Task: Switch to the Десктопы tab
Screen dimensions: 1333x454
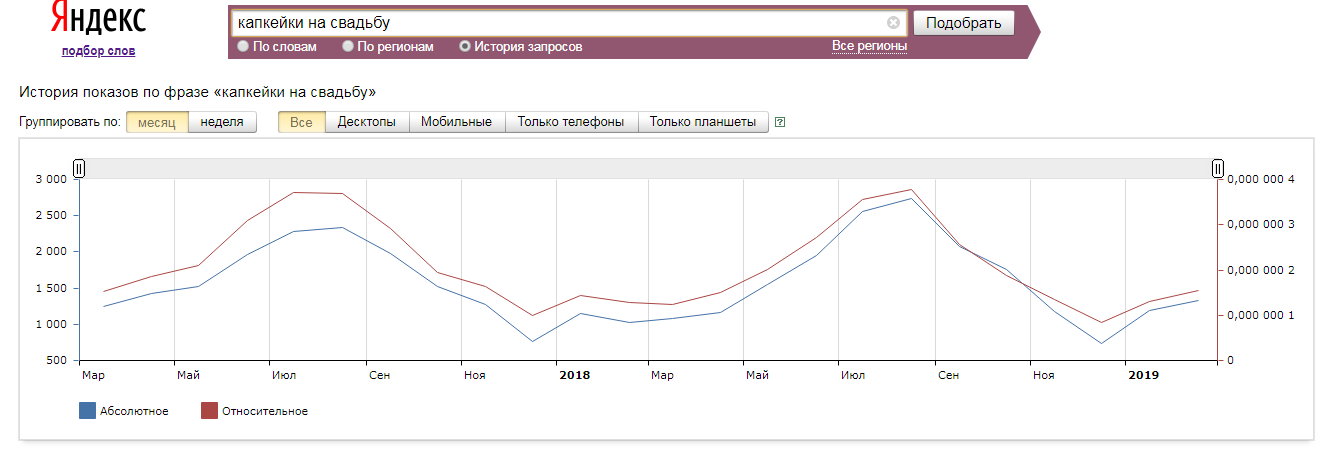Action: click(x=367, y=122)
